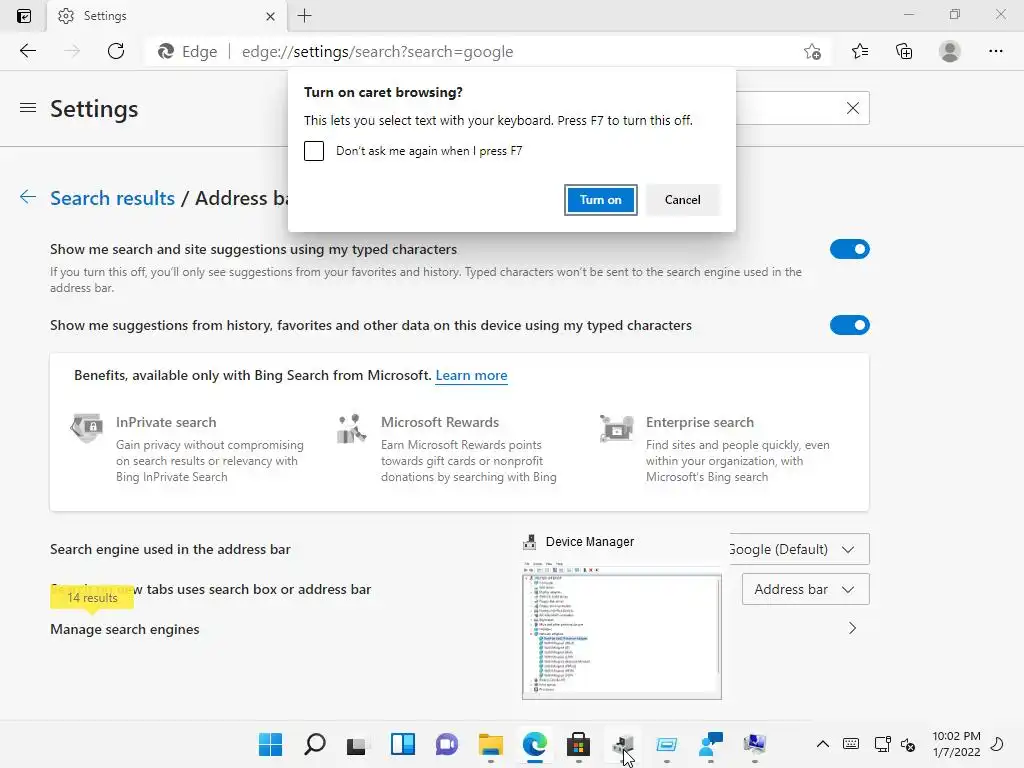This screenshot has height=768, width=1024.
Task: Open Windows taskbar Search
Action: (x=315, y=744)
